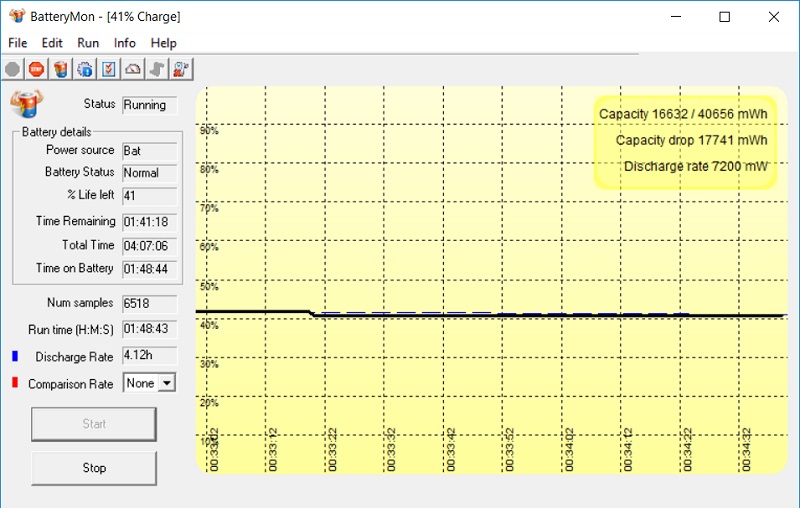This screenshot has width=800, height=508.
Task: Open the Info menu
Action: tap(125, 43)
